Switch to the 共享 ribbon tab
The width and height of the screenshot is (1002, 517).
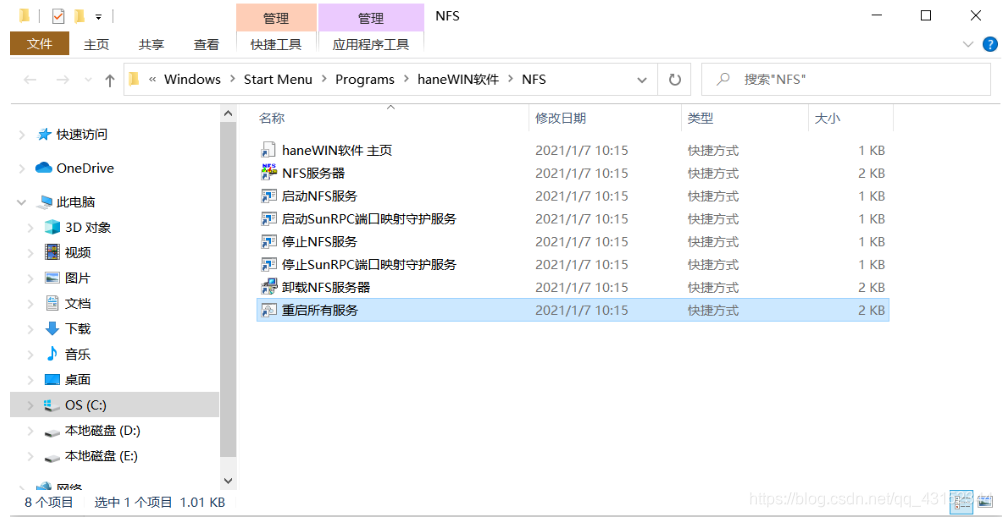tap(151, 44)
